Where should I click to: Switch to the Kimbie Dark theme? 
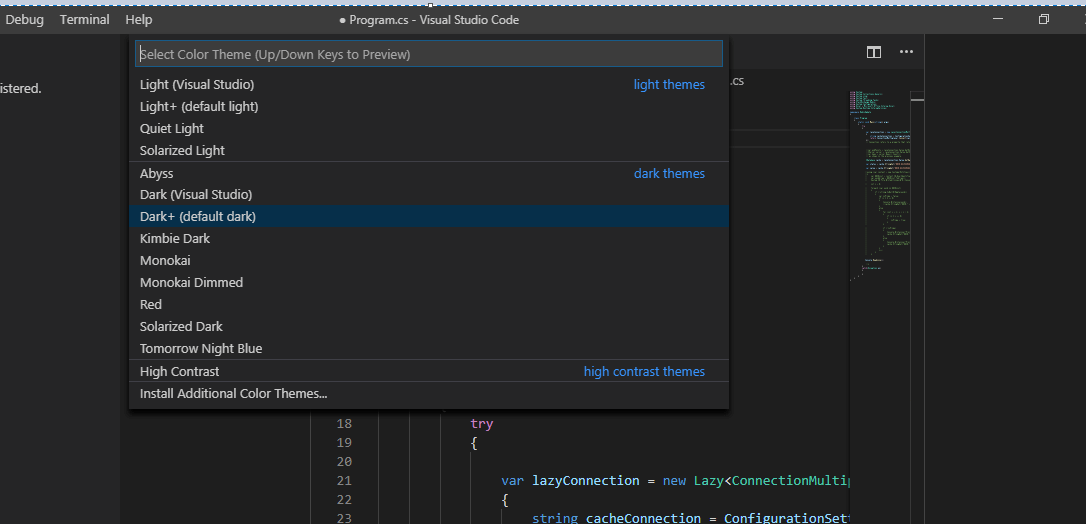coord(175,239)
